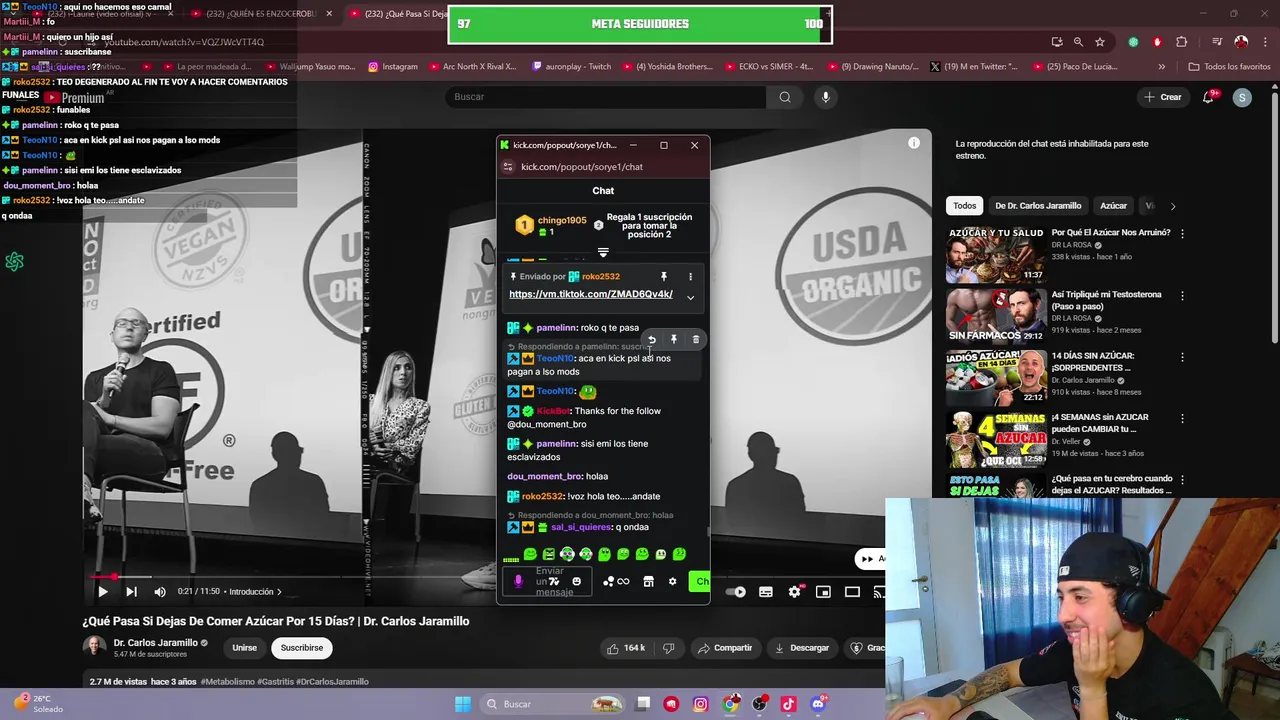
Task: Open Chrome three-dot menu
Action: [1264, 42]
